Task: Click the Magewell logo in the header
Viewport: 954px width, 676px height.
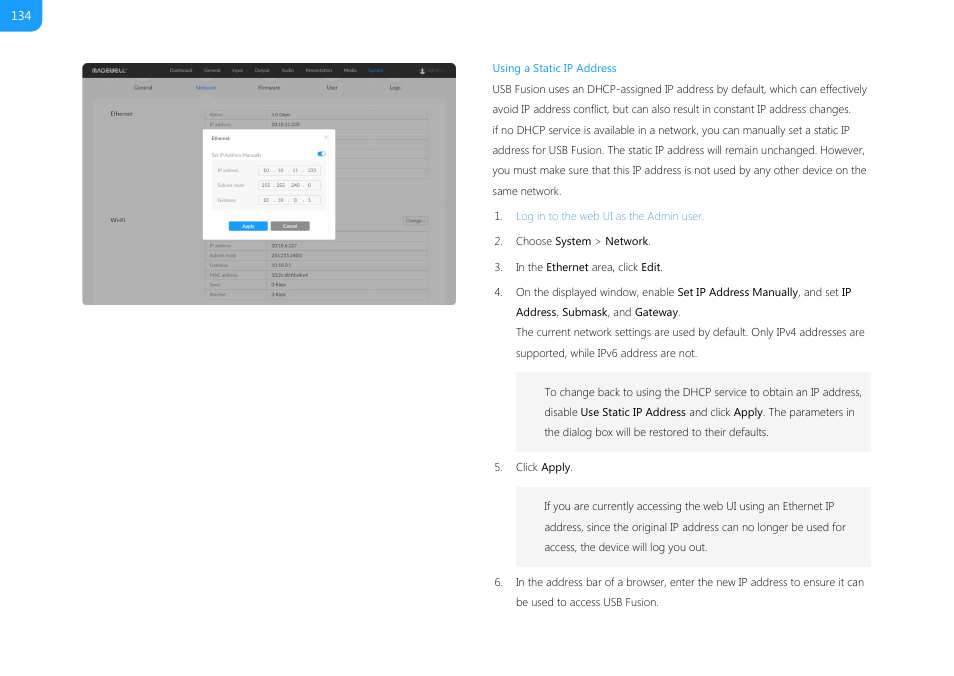Action: [109, 71]
